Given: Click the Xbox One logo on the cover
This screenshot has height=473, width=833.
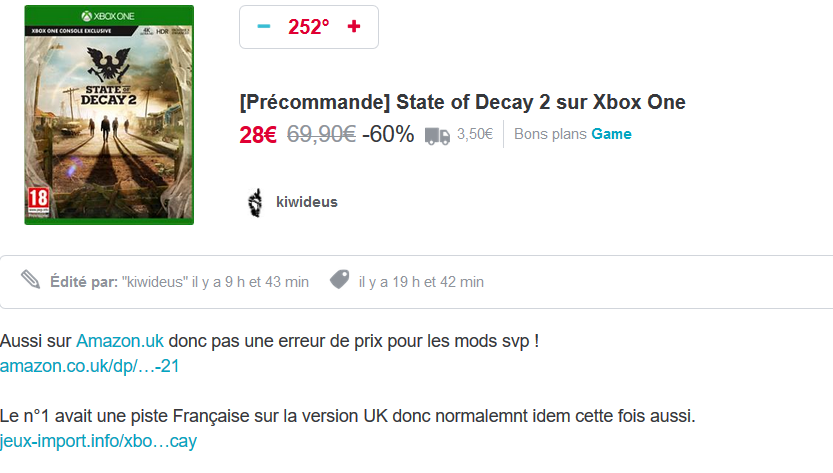Looking at the screenshot, I should [x=108, y=16].
